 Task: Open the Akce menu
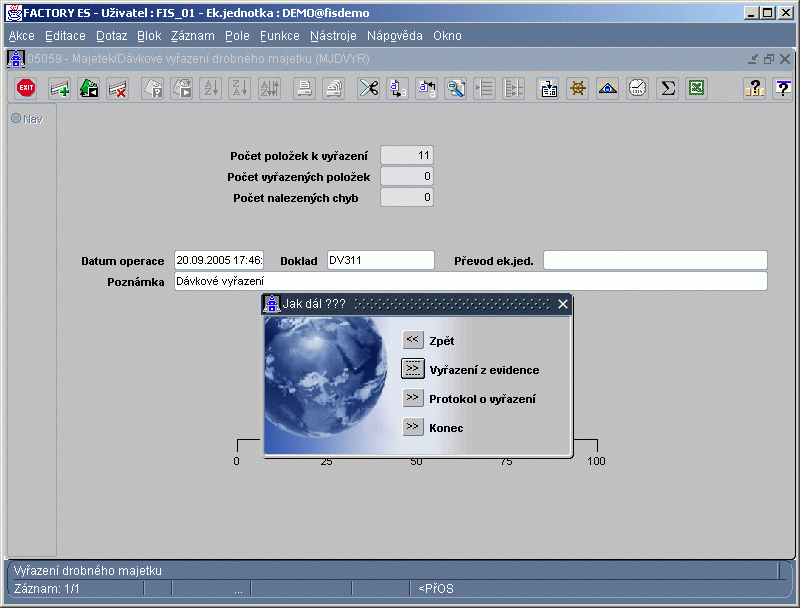(21, 35)
